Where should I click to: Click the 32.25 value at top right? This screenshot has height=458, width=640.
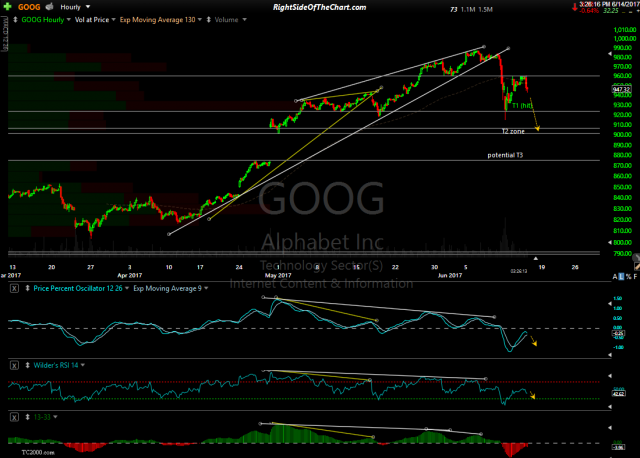click(x=611, y=11)
